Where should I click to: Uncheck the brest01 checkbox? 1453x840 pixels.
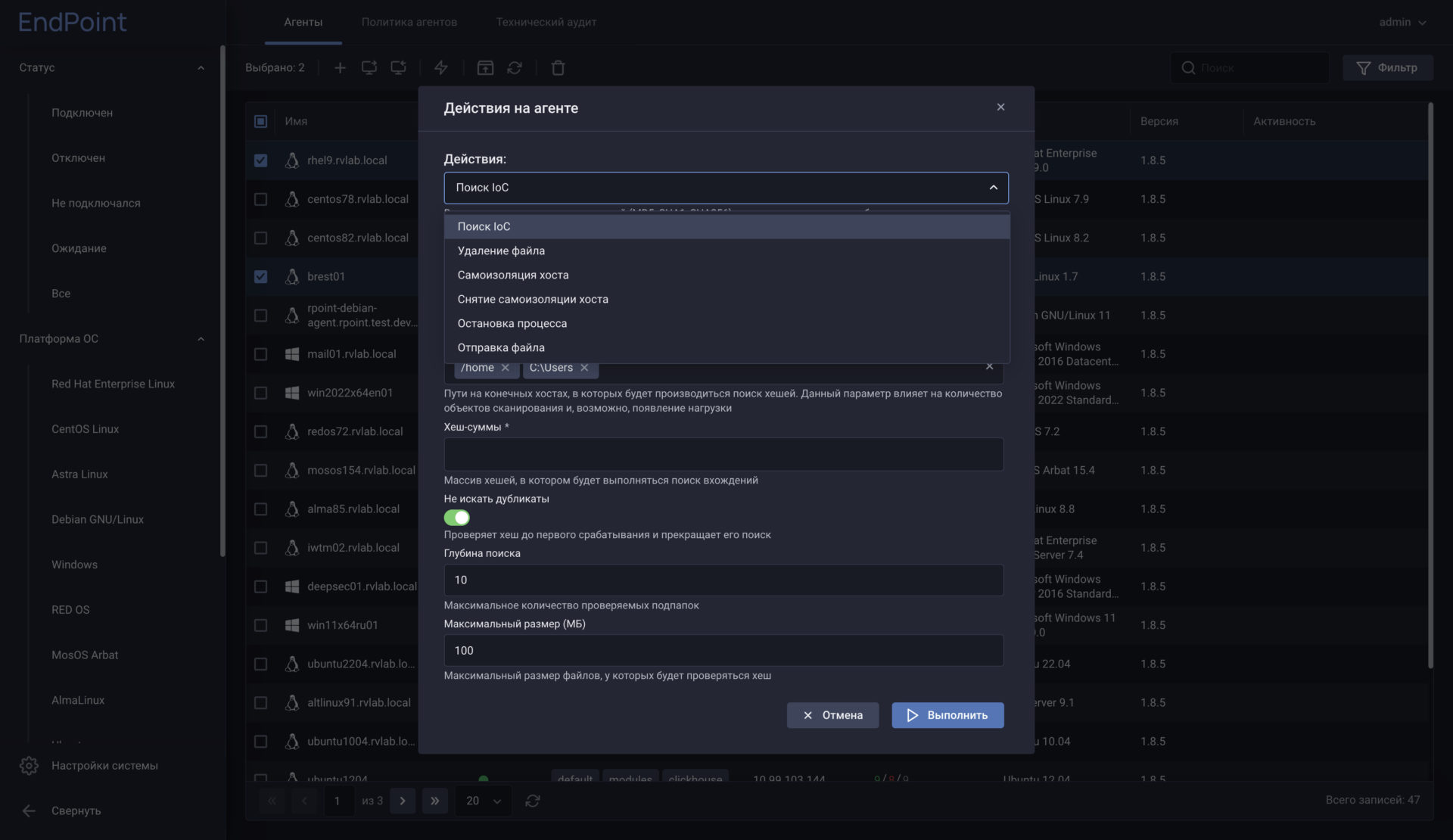(260, 277)
